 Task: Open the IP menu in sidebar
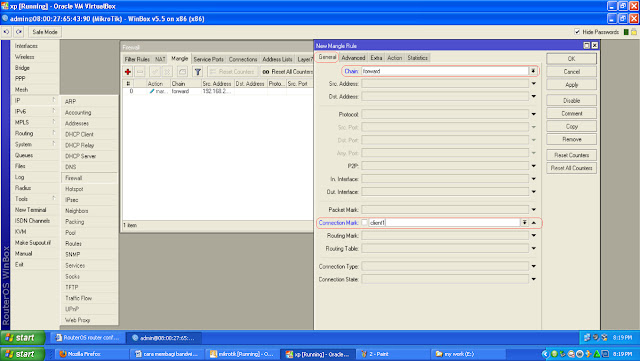click(x=35, y=100)
